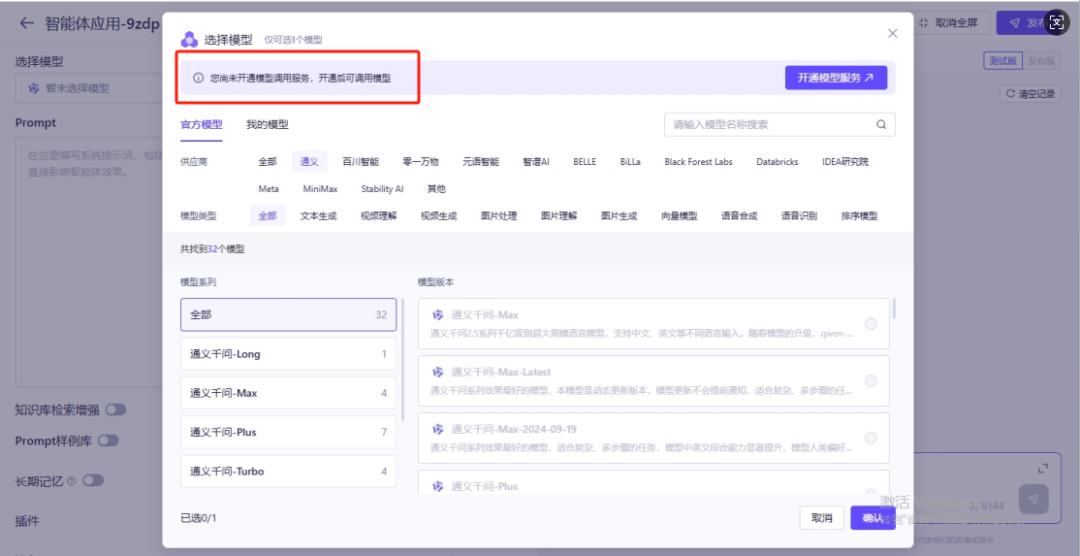Click the model icon in 暂未选择模型 field
This screenshot has height=556, width=1080.
34,88
